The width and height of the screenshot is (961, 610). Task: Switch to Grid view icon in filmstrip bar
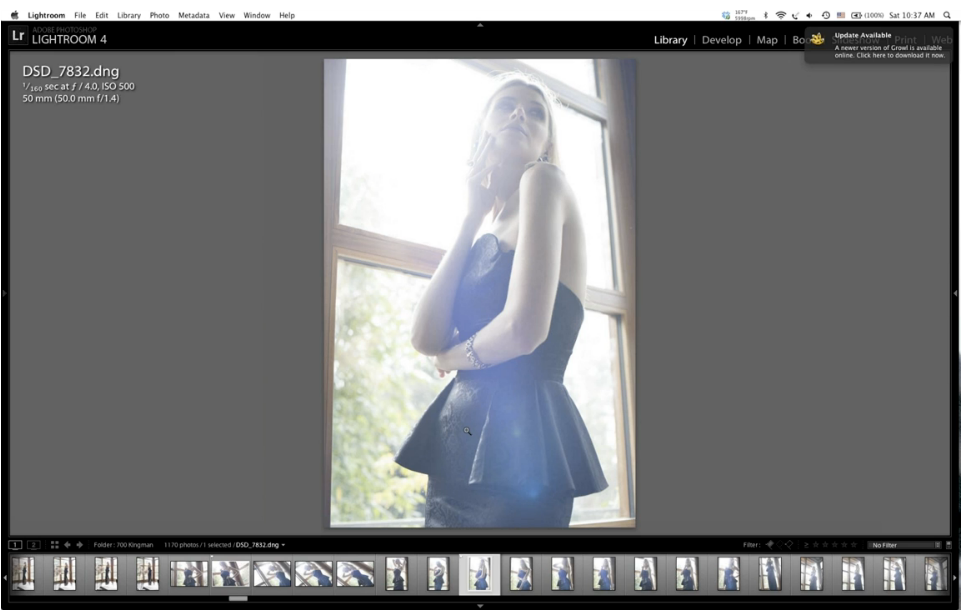click(x=55, y=544)
